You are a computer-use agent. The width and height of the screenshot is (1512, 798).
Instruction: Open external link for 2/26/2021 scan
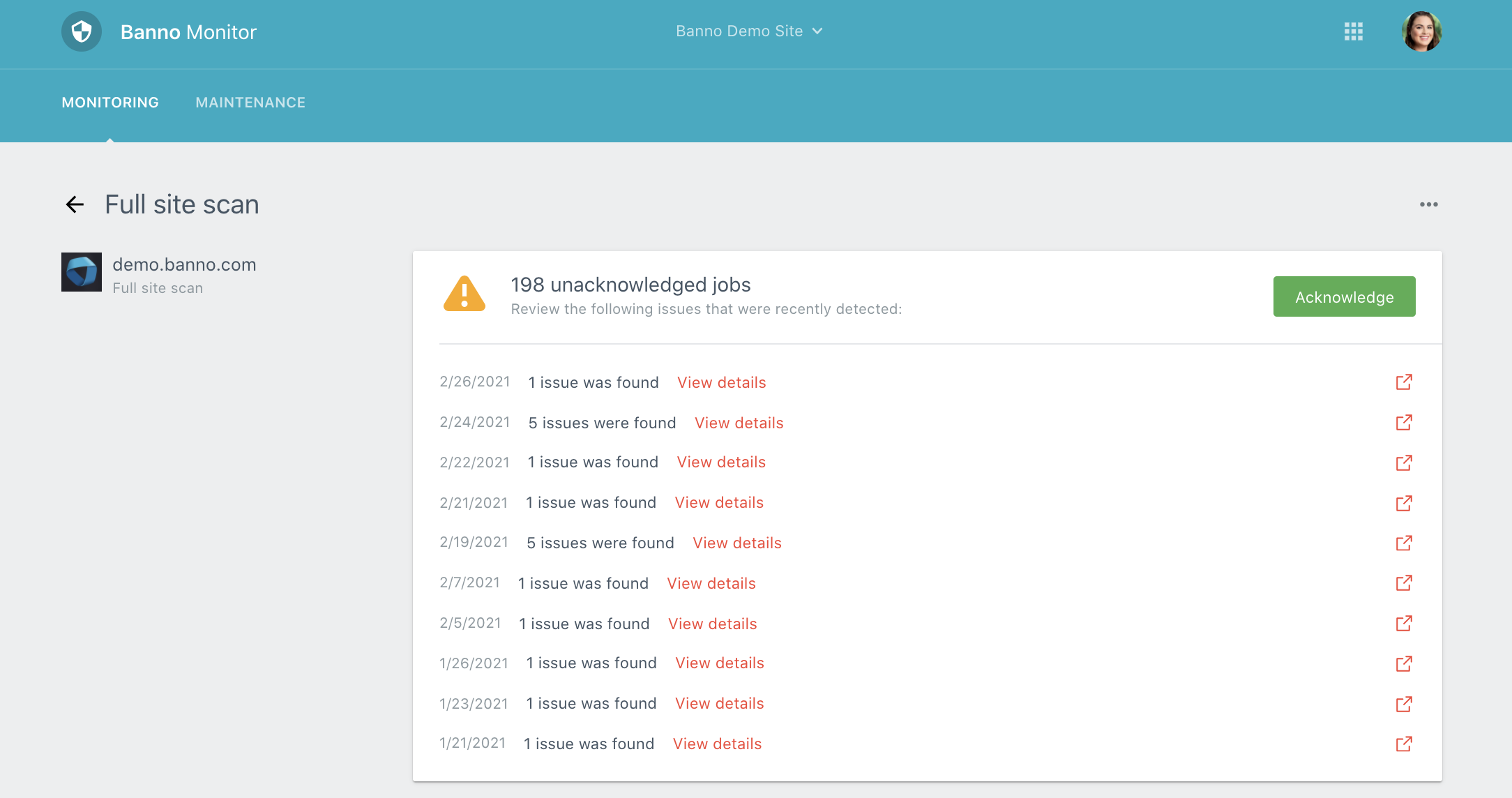click(x=1404, y=382)
